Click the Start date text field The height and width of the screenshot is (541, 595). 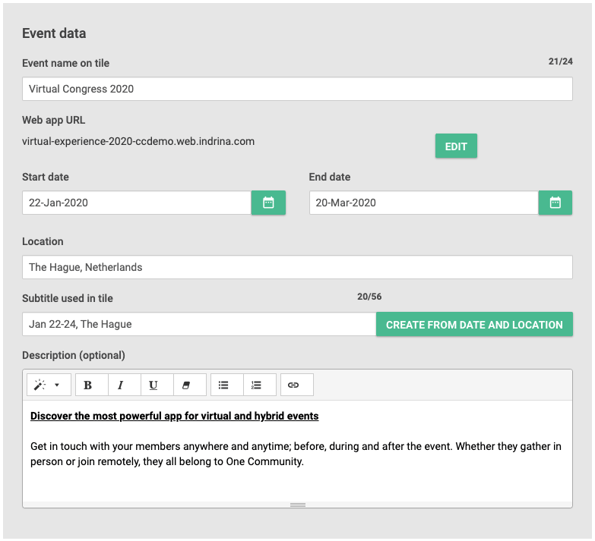pos(137,203)
